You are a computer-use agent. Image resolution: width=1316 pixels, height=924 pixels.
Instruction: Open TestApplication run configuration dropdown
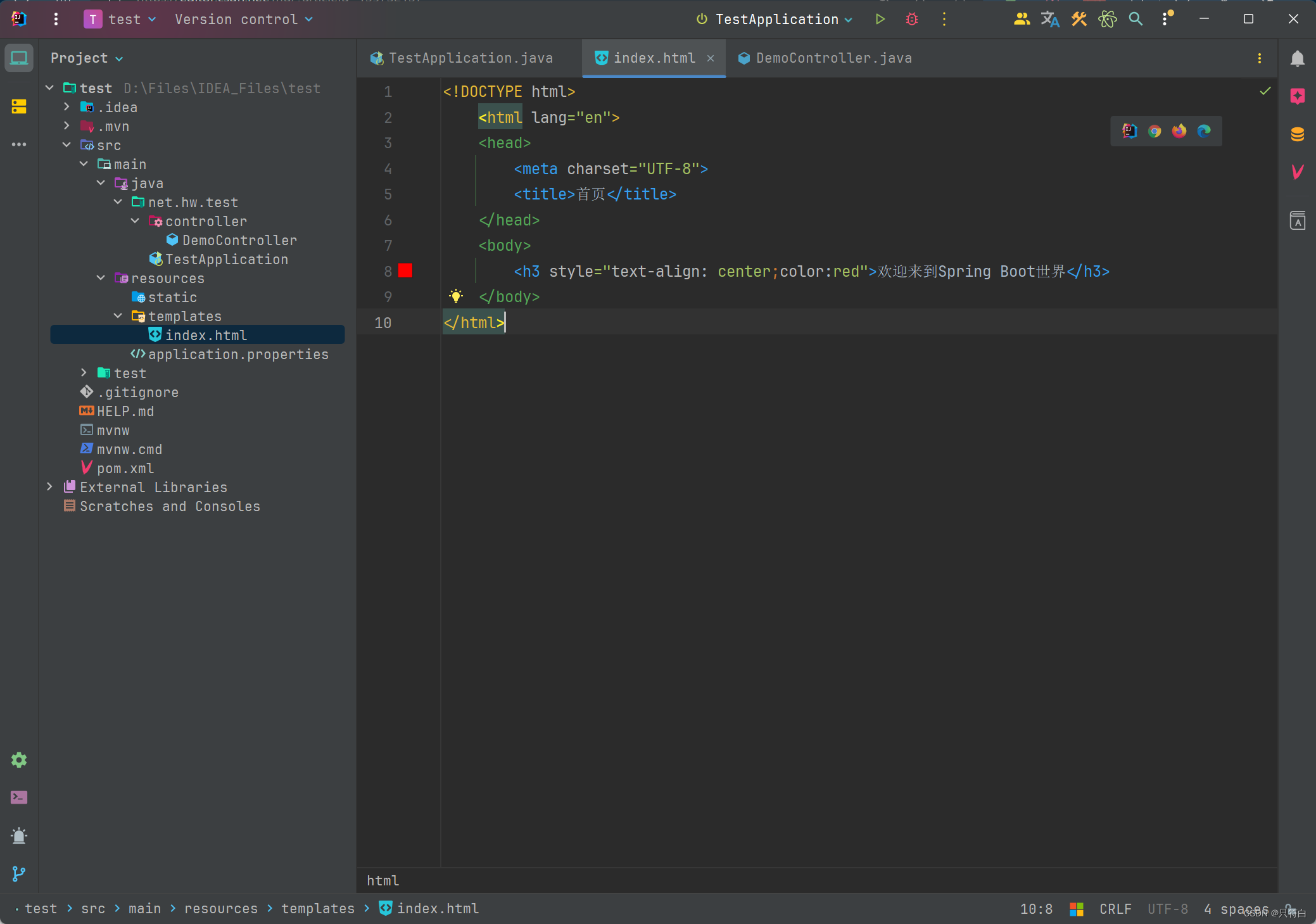[x=775, y=20]
